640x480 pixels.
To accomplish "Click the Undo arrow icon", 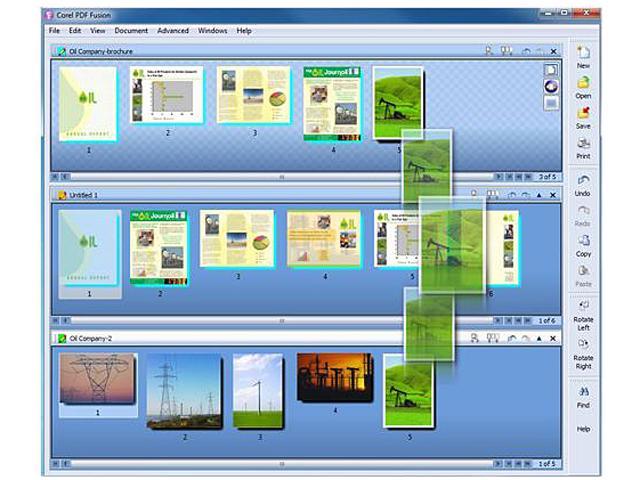I will pyautogui.click(x=583, y=179).
